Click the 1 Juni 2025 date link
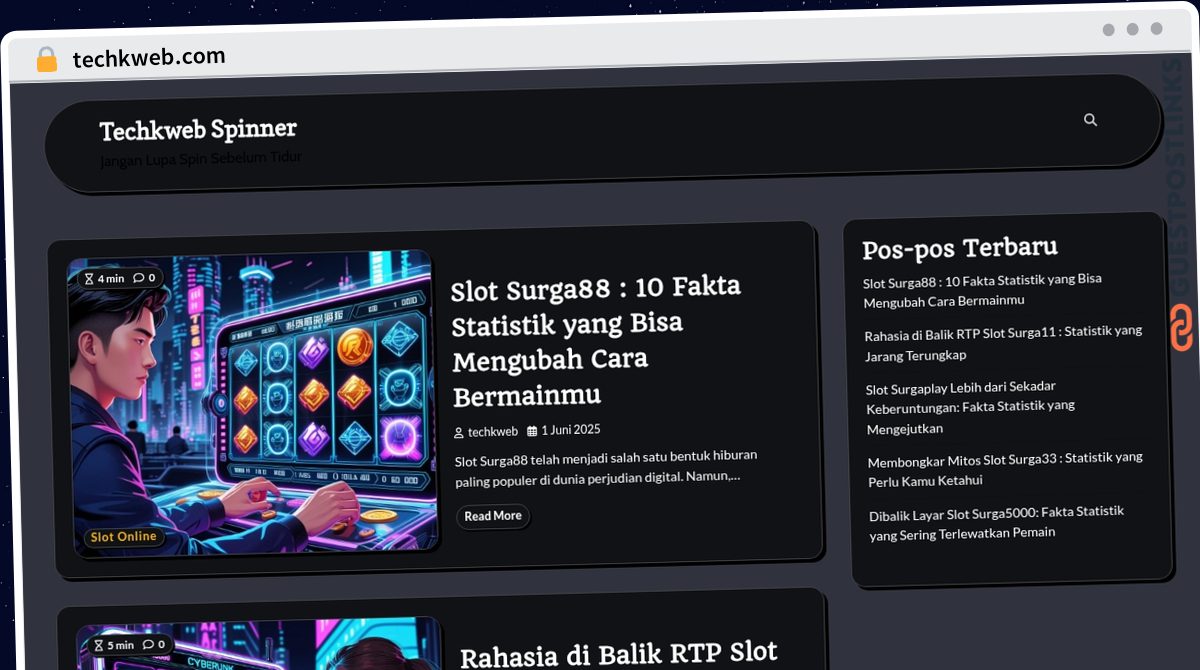This screenshot has width=1200, height=670. pos(570,430)
